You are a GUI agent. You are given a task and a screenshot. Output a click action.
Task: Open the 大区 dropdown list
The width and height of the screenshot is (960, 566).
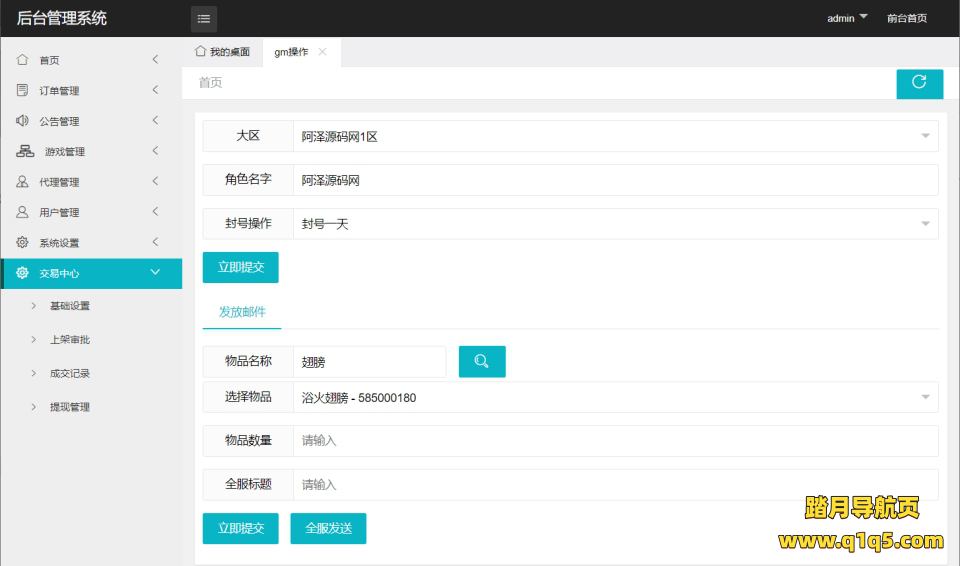pos(615,136)
